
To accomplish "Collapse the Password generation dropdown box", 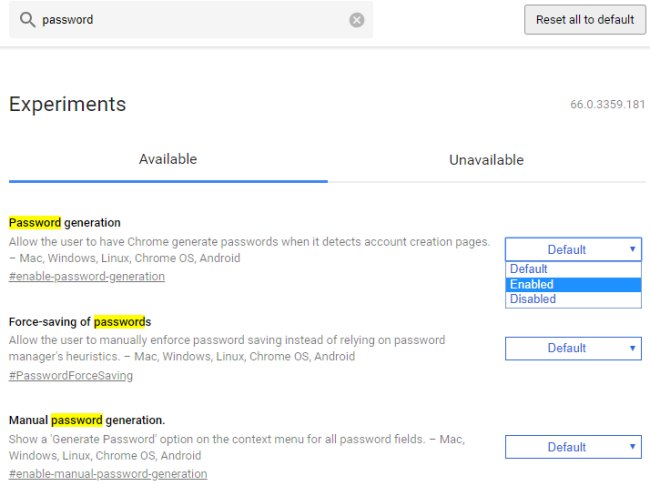I will pyautogui.click(x=573, y=249).
